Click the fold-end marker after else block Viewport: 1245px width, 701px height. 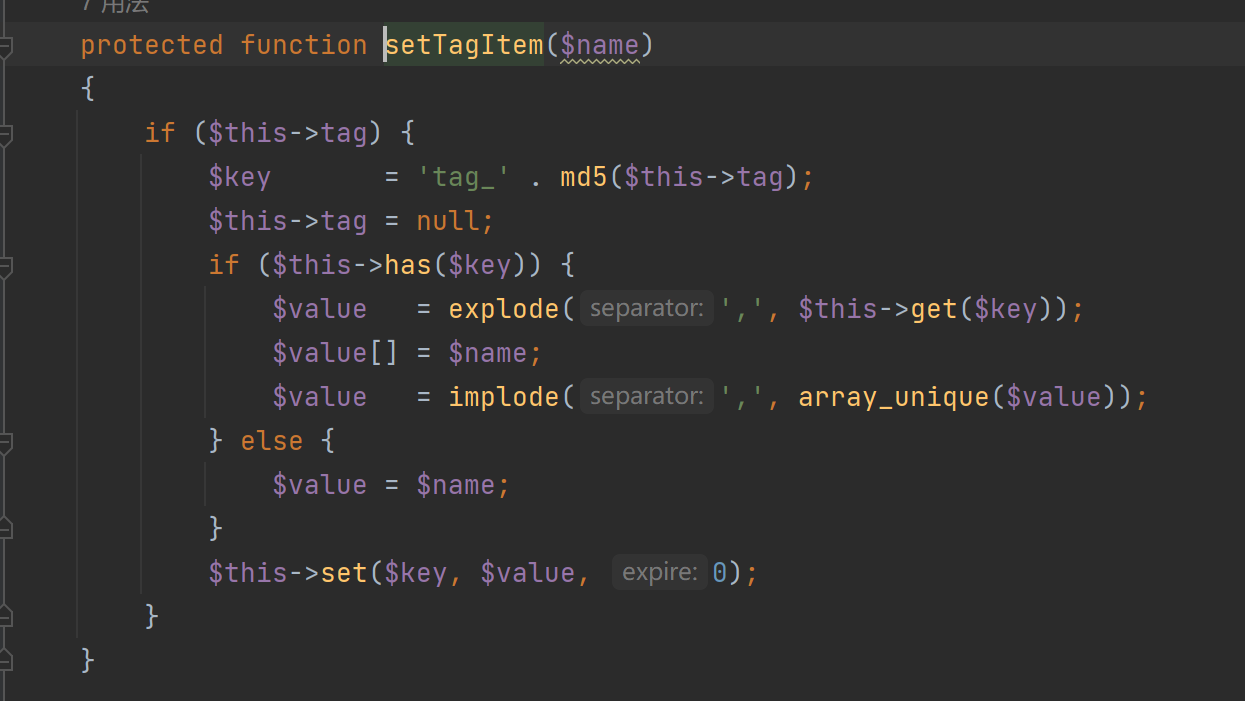pyautogui.click(x=5, y=528)
